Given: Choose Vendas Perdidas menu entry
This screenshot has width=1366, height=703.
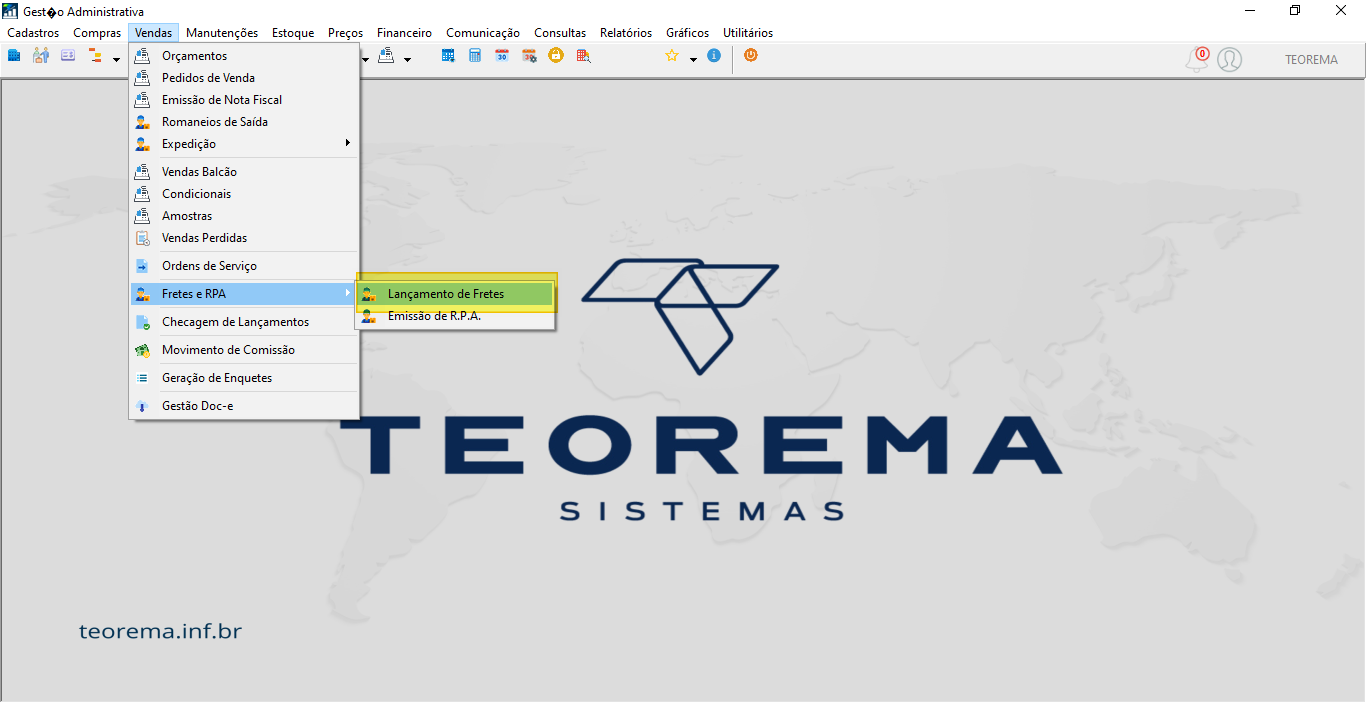Looking at the screenshot, I should (x=244, y=238).
